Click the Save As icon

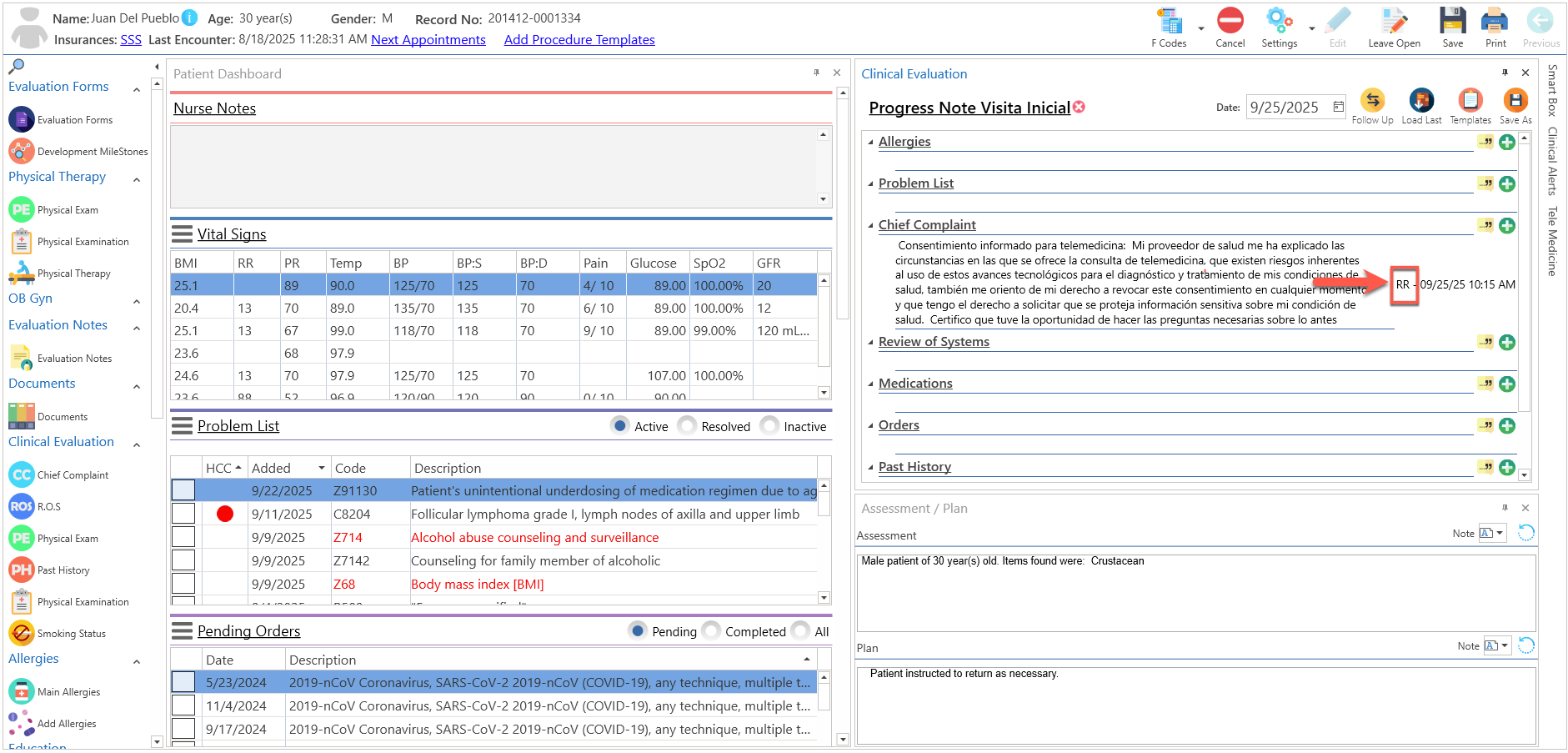point(1515,100)
